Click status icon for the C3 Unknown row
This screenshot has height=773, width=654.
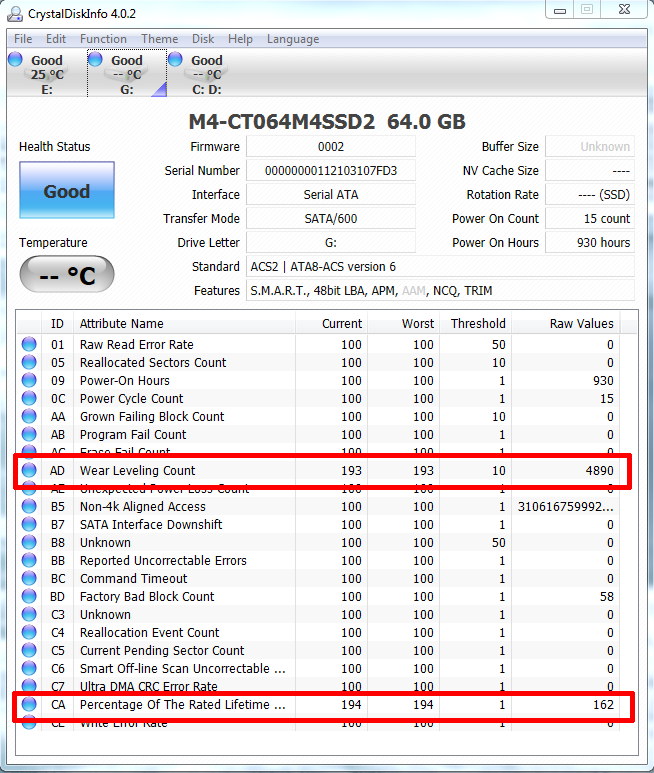tap(29, 614)
